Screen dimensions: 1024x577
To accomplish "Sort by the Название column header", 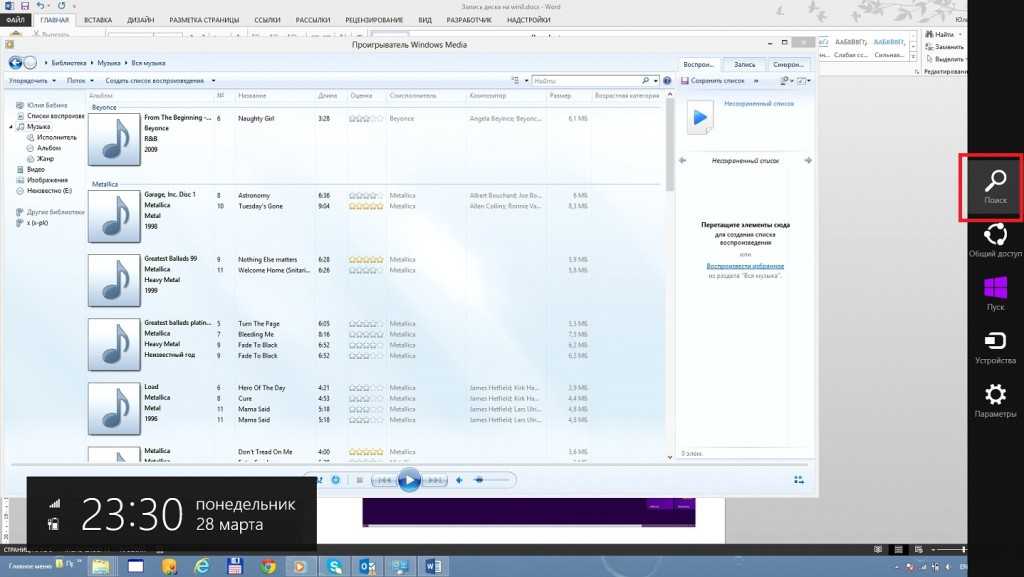I will pyautogui.click(x=252, y=95).
